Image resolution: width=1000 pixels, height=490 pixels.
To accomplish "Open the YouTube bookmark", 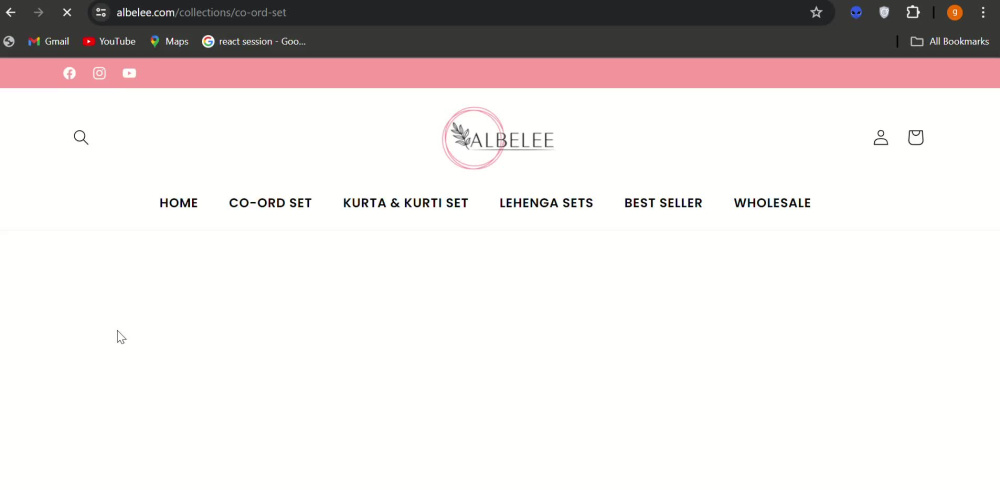I will point(109,41).
